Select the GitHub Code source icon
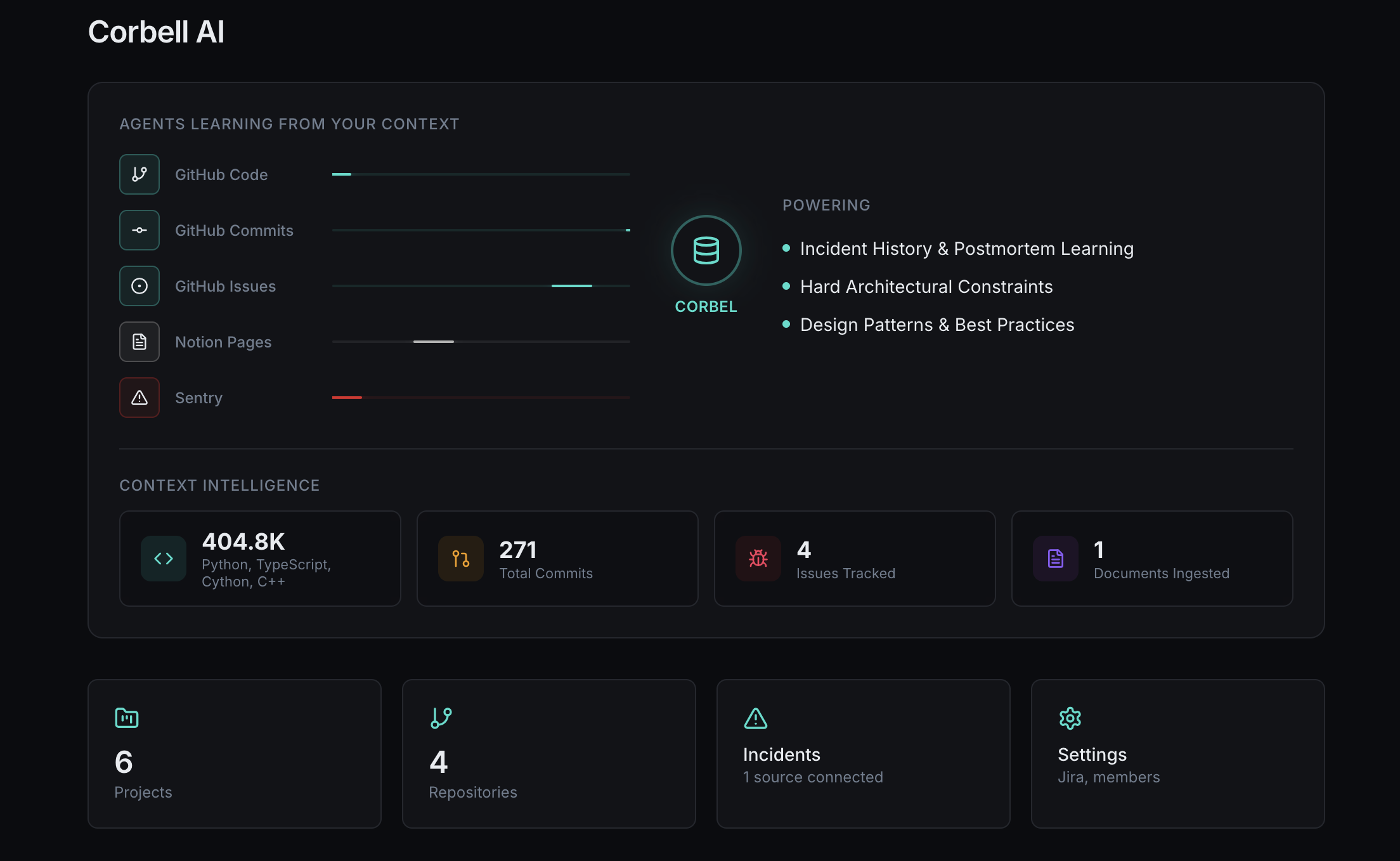 coord(139,174)
